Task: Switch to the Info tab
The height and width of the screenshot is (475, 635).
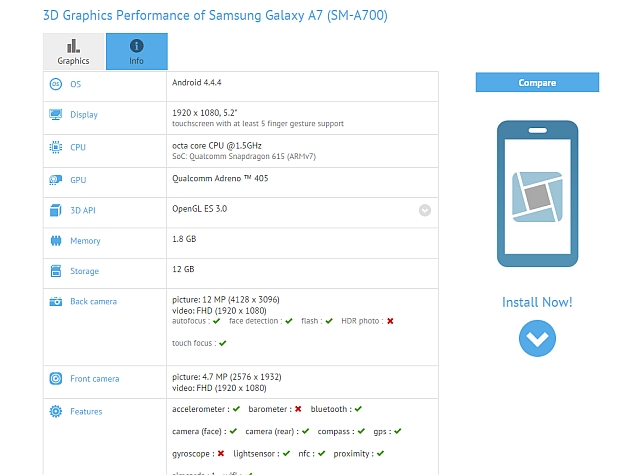Action: (137, 51)
